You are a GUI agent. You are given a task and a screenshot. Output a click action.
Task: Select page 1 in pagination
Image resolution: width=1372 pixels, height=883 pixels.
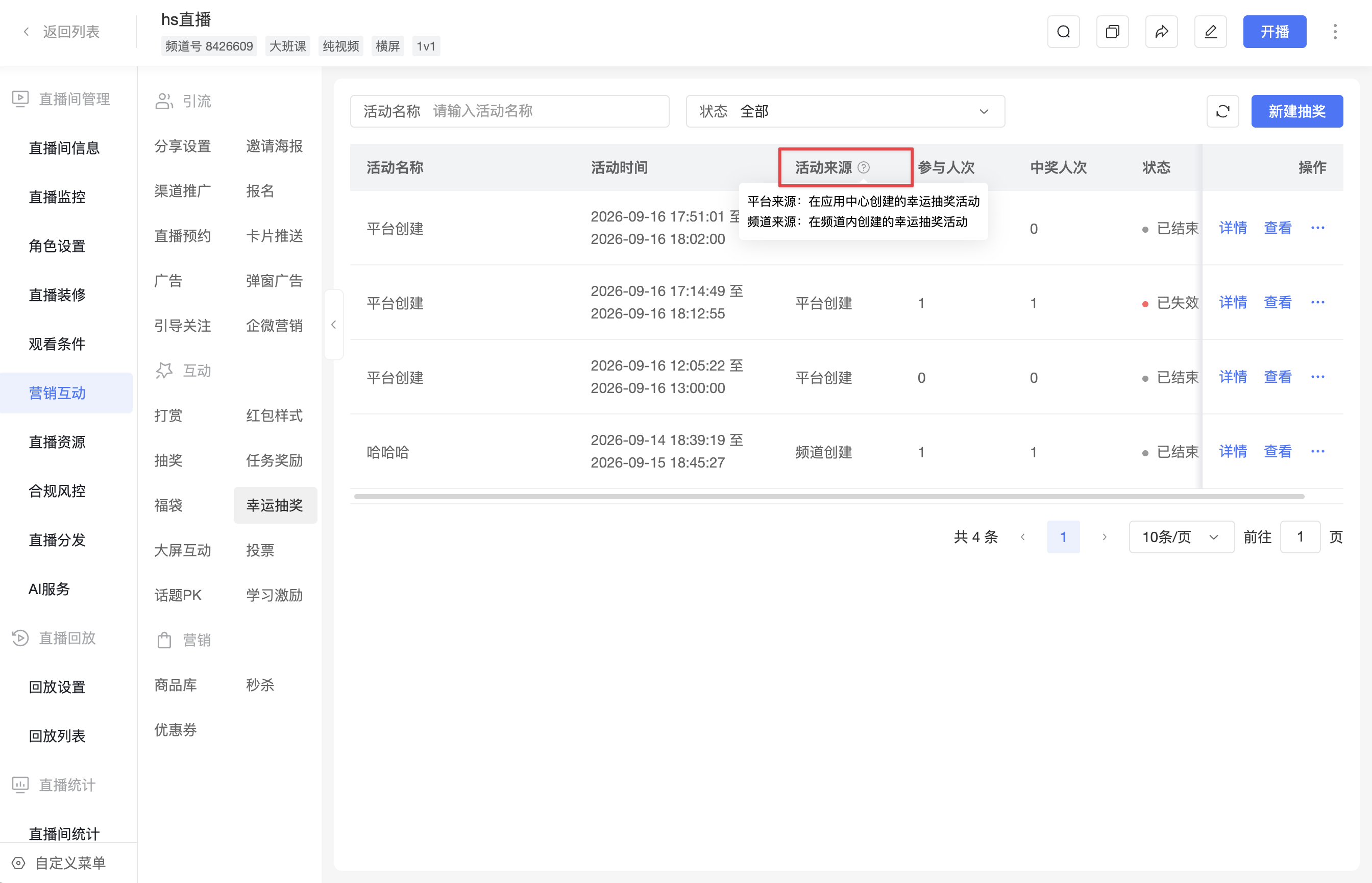click(1064, 537)
